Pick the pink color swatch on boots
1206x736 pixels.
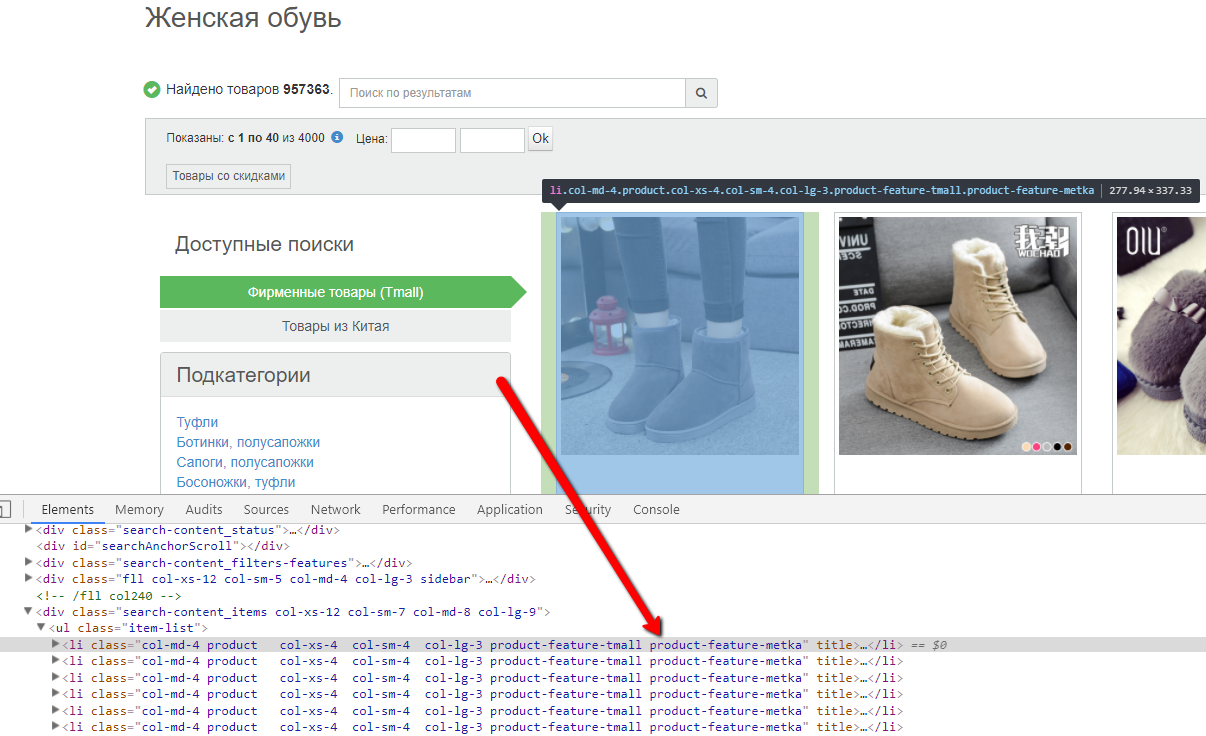pos(1036,446)
